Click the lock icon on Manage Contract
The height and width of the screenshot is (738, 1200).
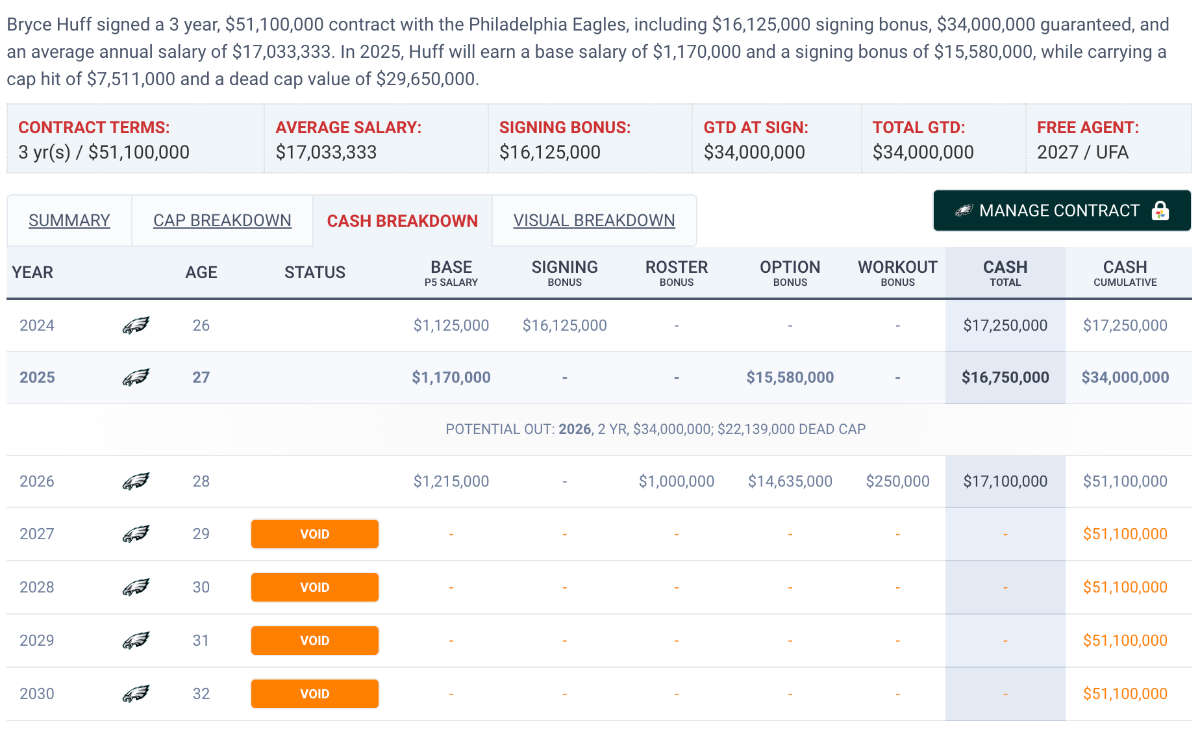pos(1160,211)
